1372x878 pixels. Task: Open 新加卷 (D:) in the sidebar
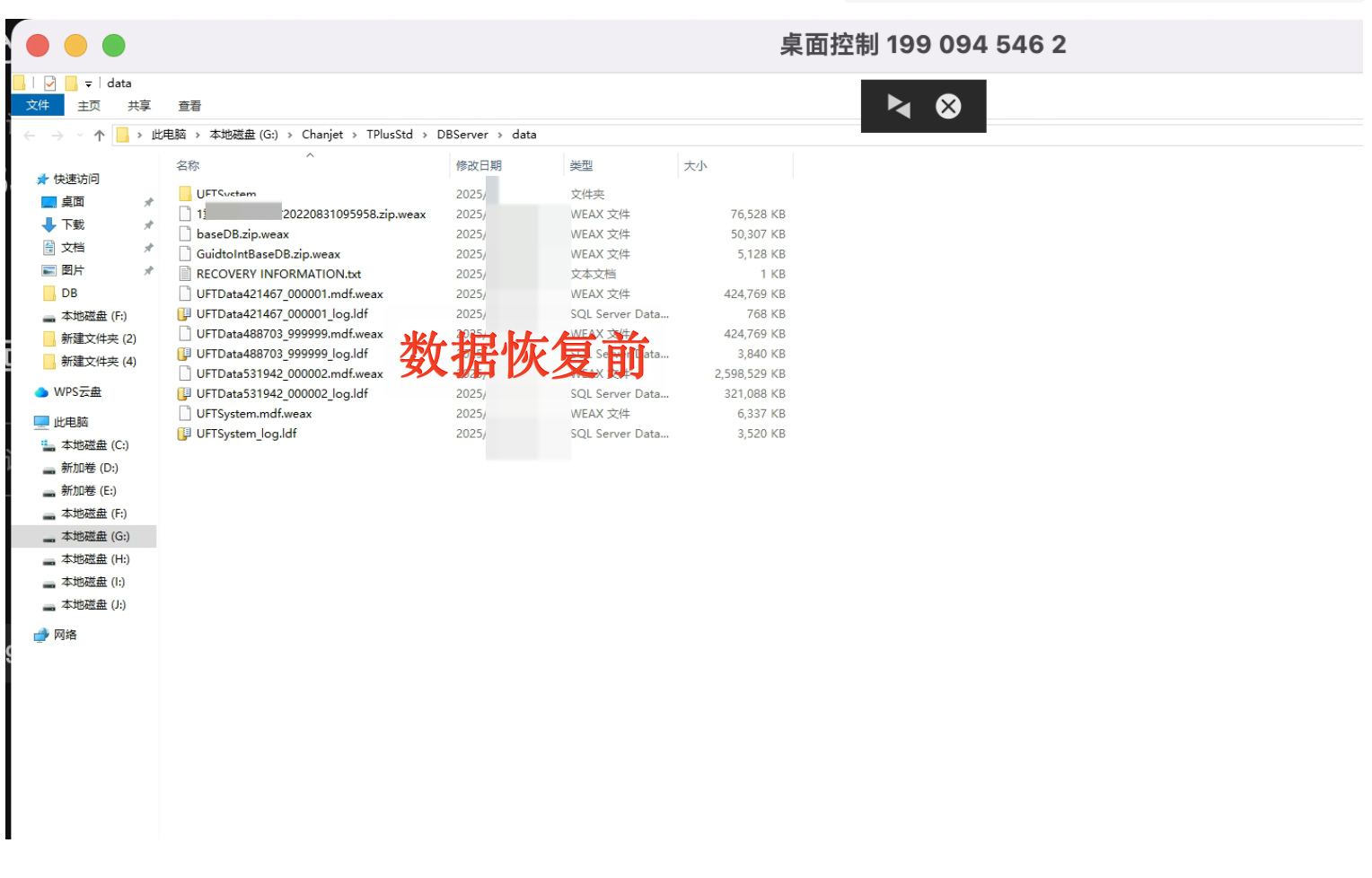(x=90, y=468)
